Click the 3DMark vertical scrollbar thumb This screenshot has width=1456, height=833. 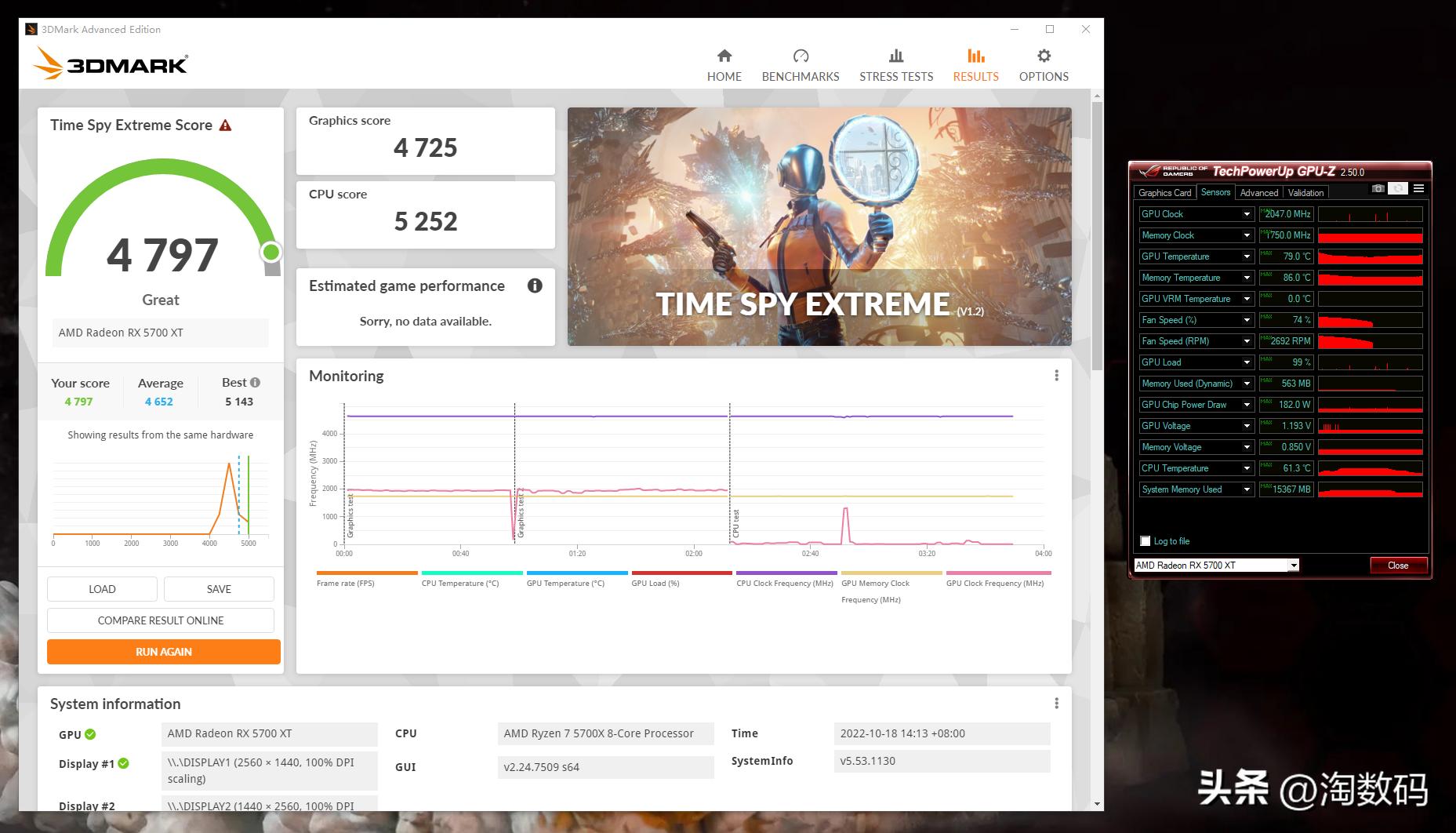click(1096, 235)
